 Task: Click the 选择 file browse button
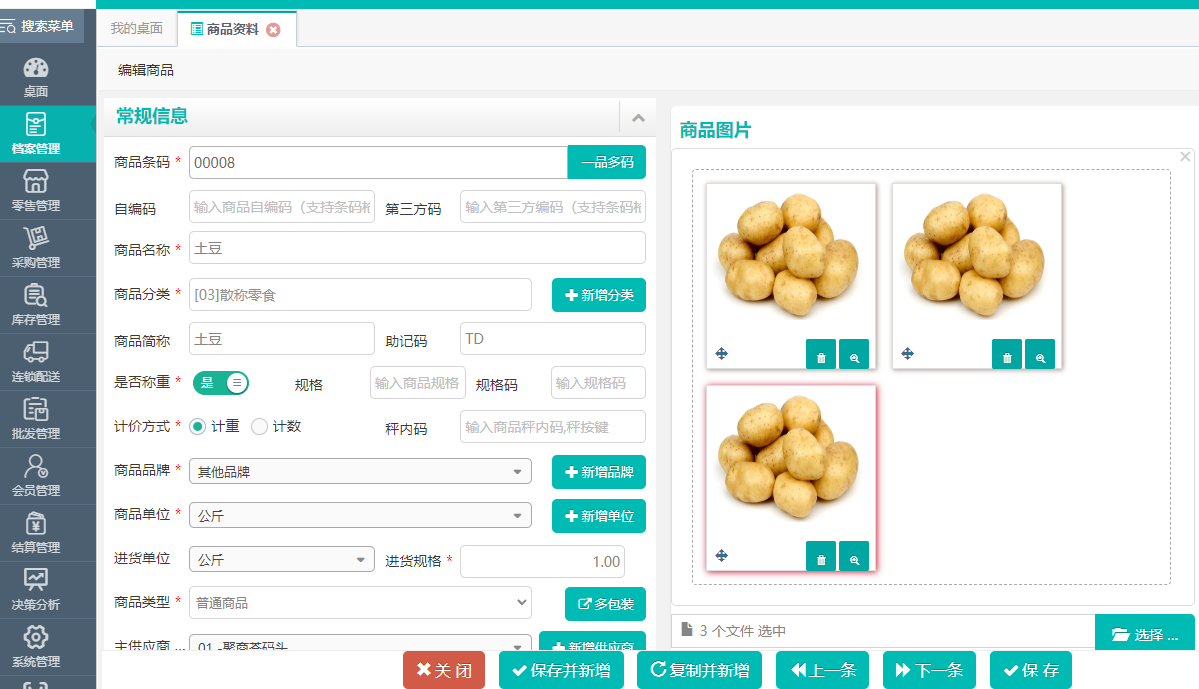[1145, 634]
